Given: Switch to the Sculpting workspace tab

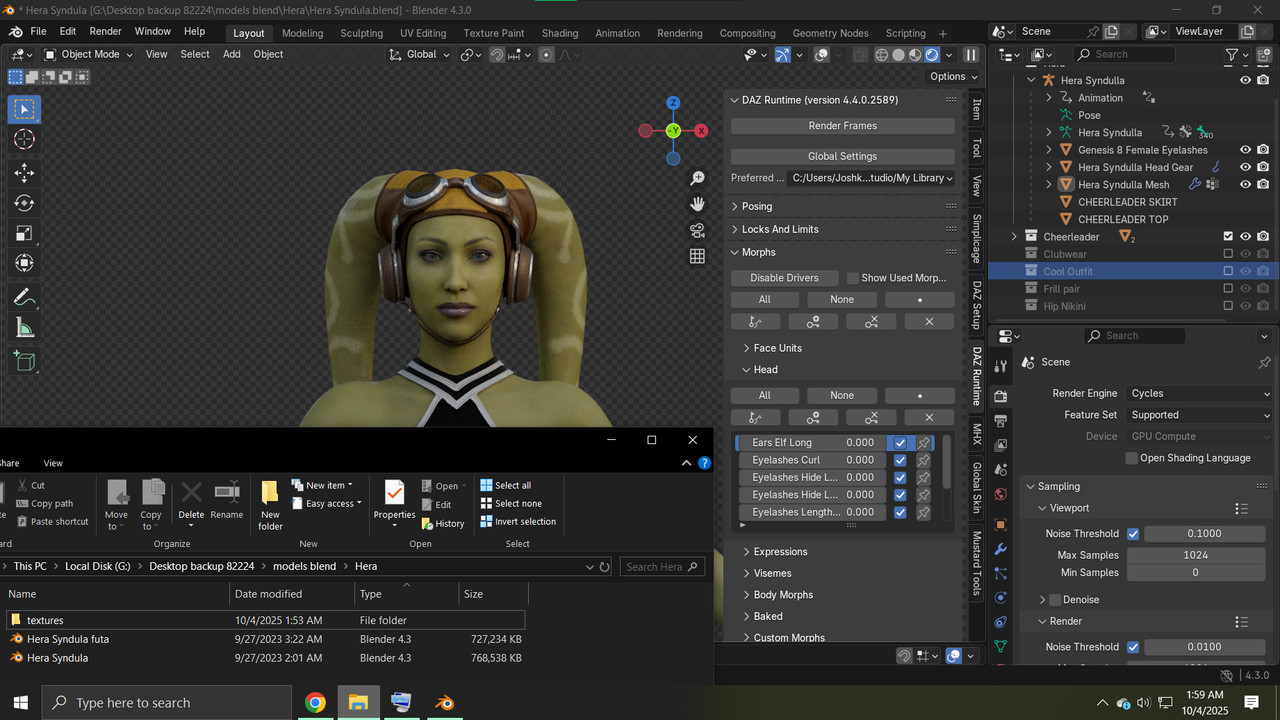Looking at the screenshot, I should (x=361, y=33).
